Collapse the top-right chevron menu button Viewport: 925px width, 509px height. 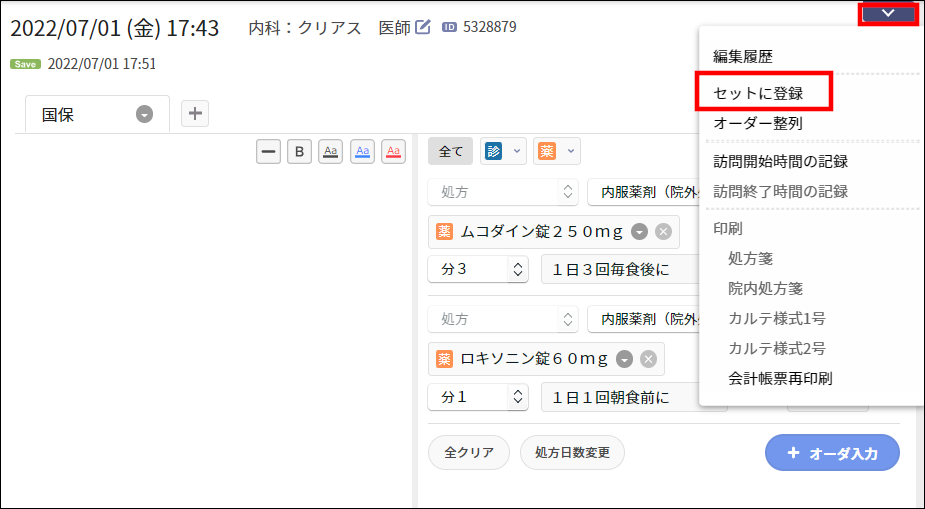click(x=888, y=14)
